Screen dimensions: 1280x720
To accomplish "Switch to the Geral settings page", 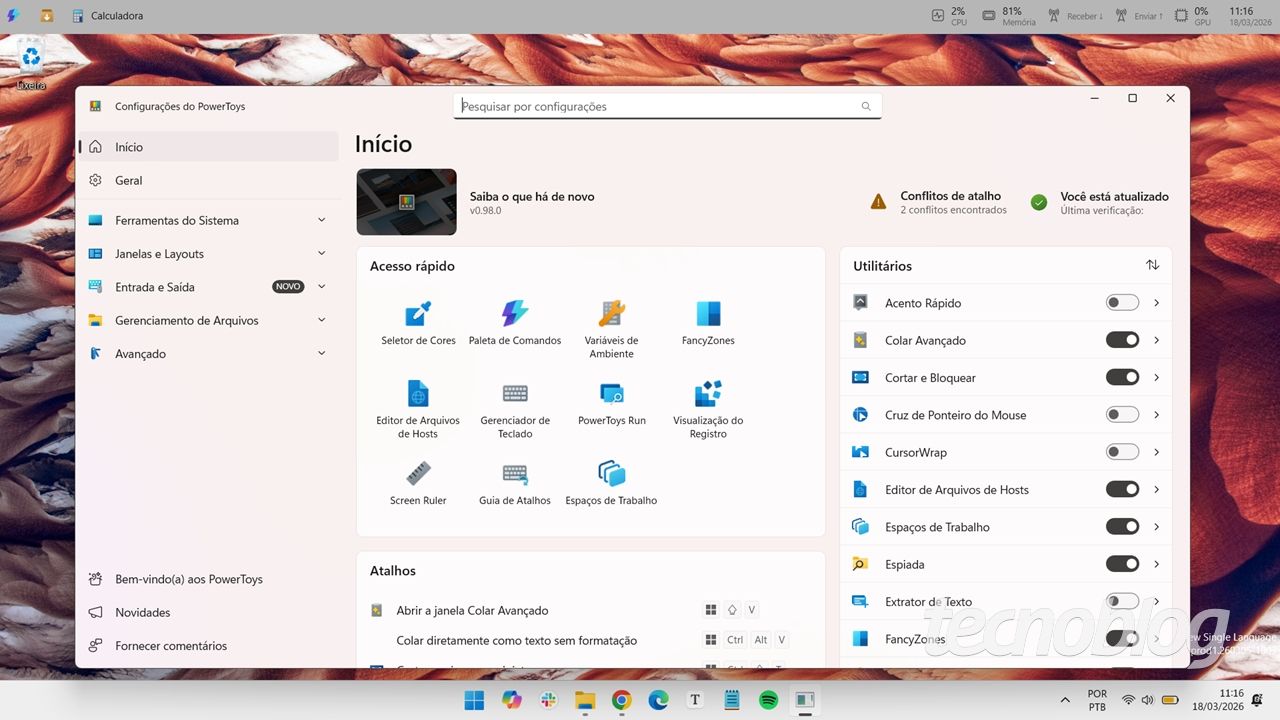I will click(207, 180).
